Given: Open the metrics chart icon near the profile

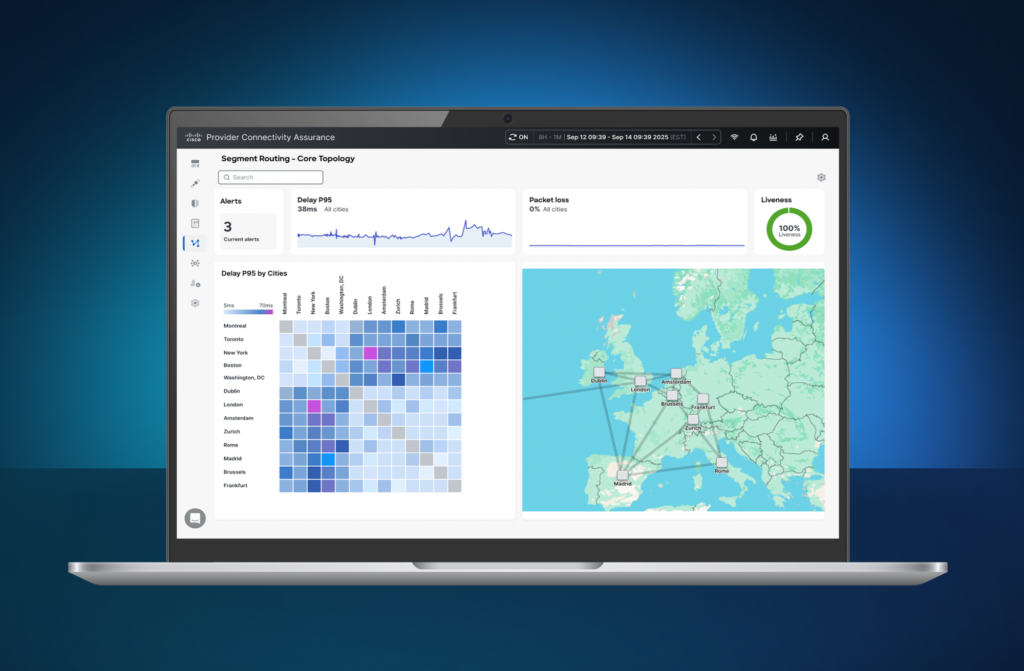Looking at the screenshot, I should pos(772,137).
